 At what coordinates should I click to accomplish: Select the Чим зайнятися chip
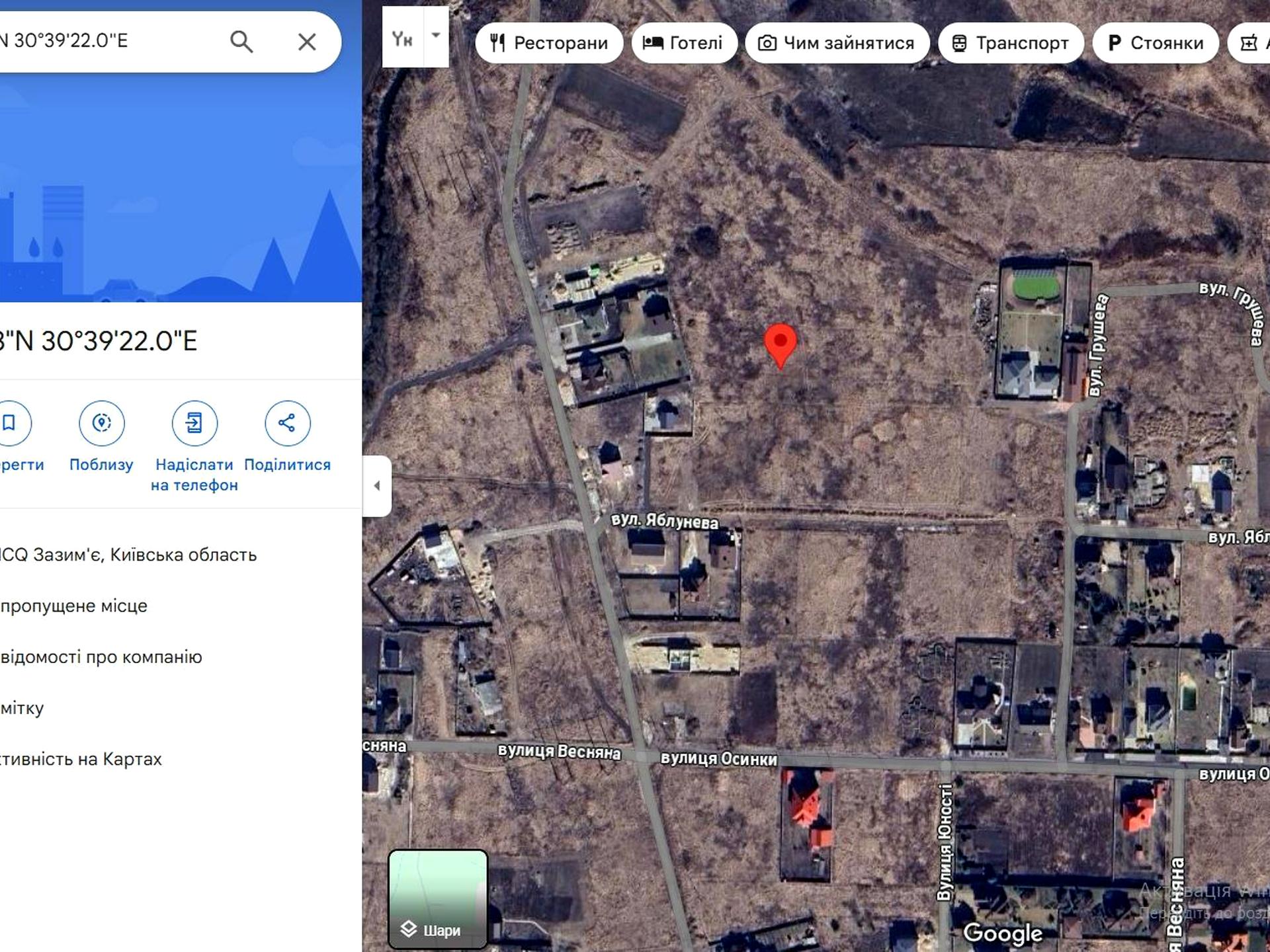[837, 43]
